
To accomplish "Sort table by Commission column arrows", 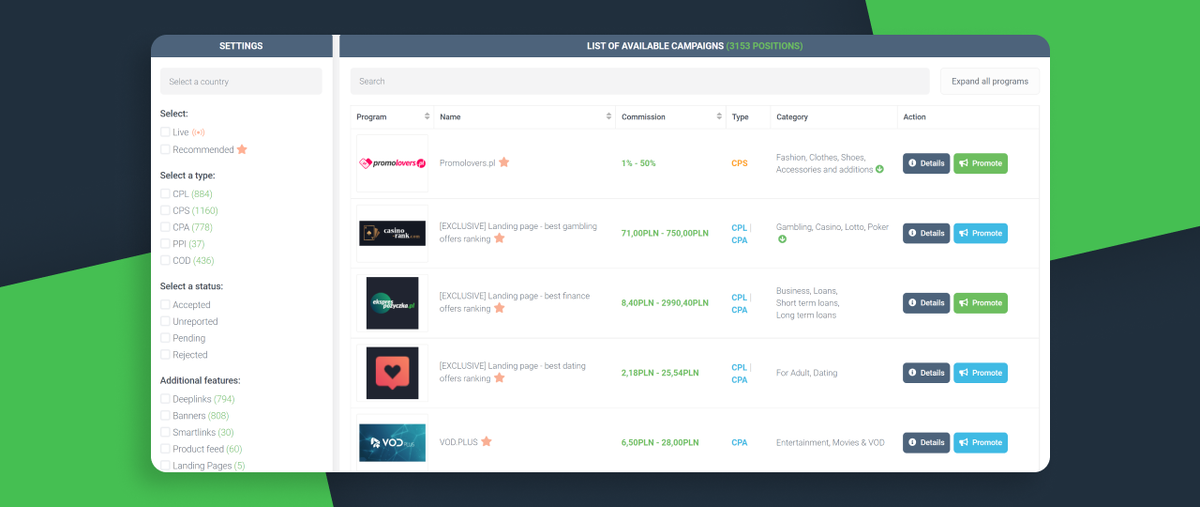I will pos(719,117).
